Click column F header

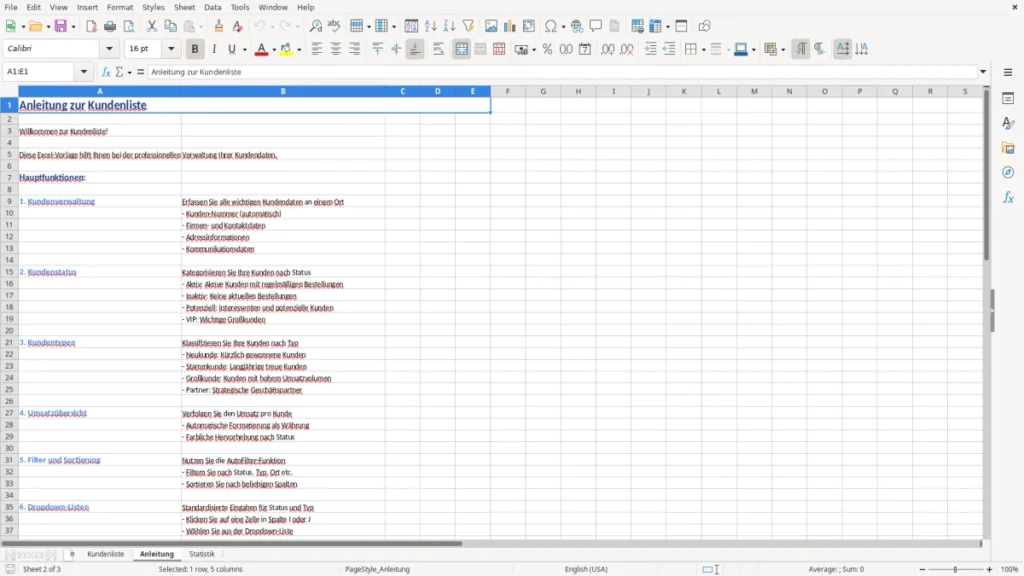pos(507,91)
